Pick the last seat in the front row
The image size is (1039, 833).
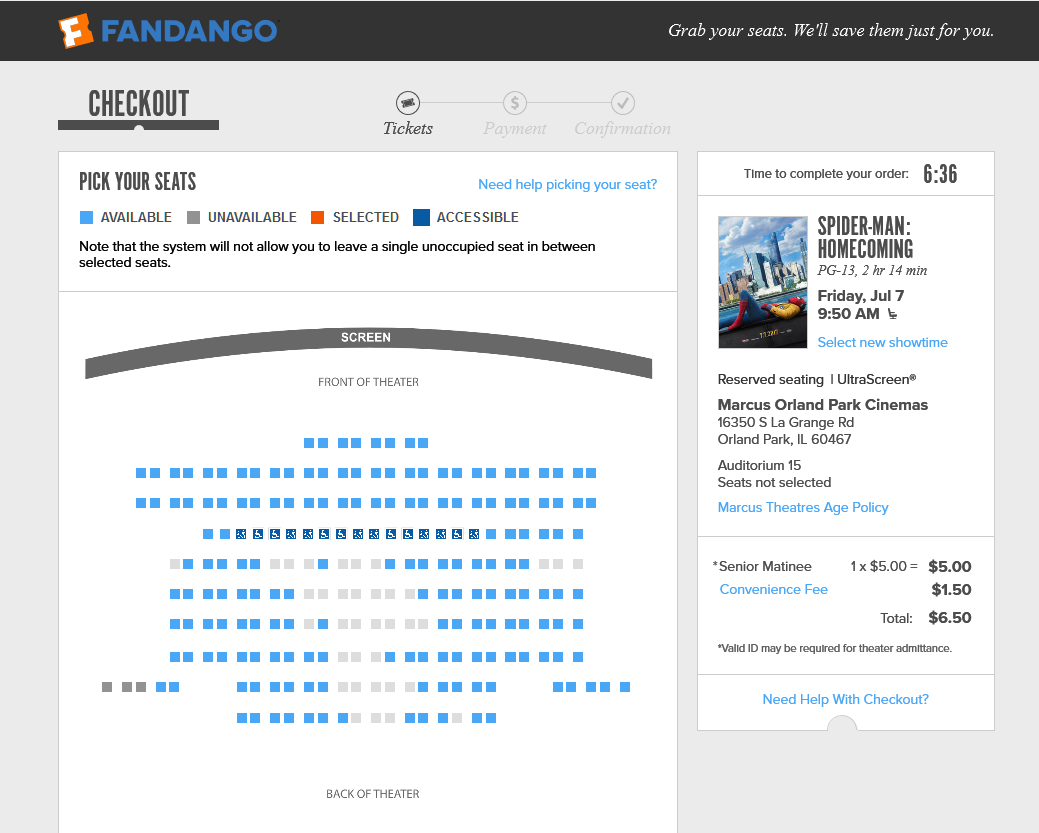tap(423, 443)
